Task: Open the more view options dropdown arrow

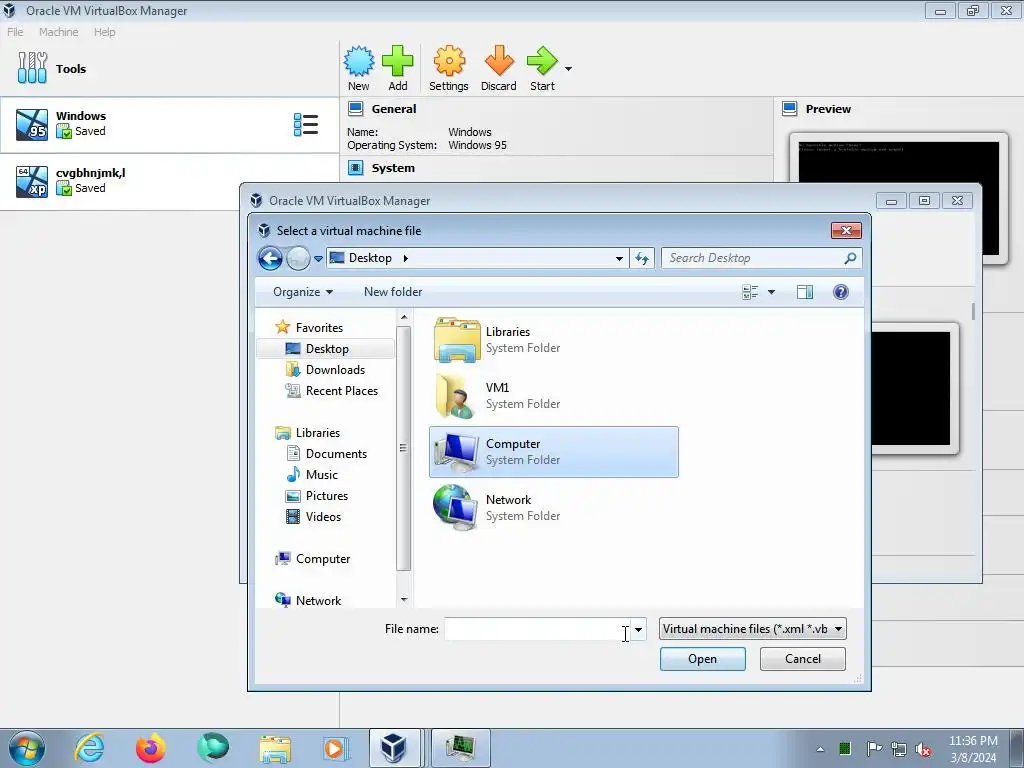Action: [x=771, y=292]
